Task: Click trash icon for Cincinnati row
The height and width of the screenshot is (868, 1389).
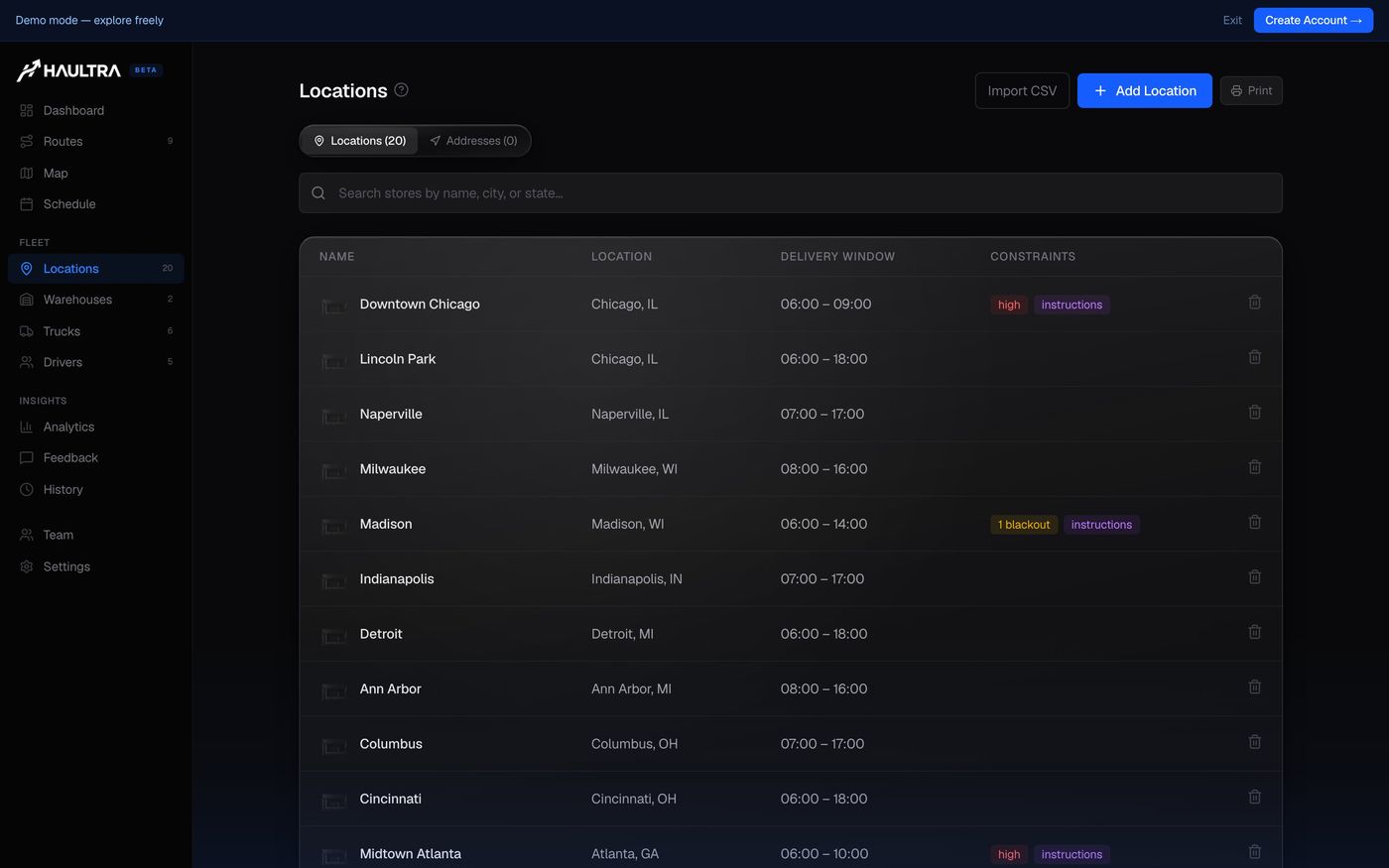Action: click(1254, 798)
